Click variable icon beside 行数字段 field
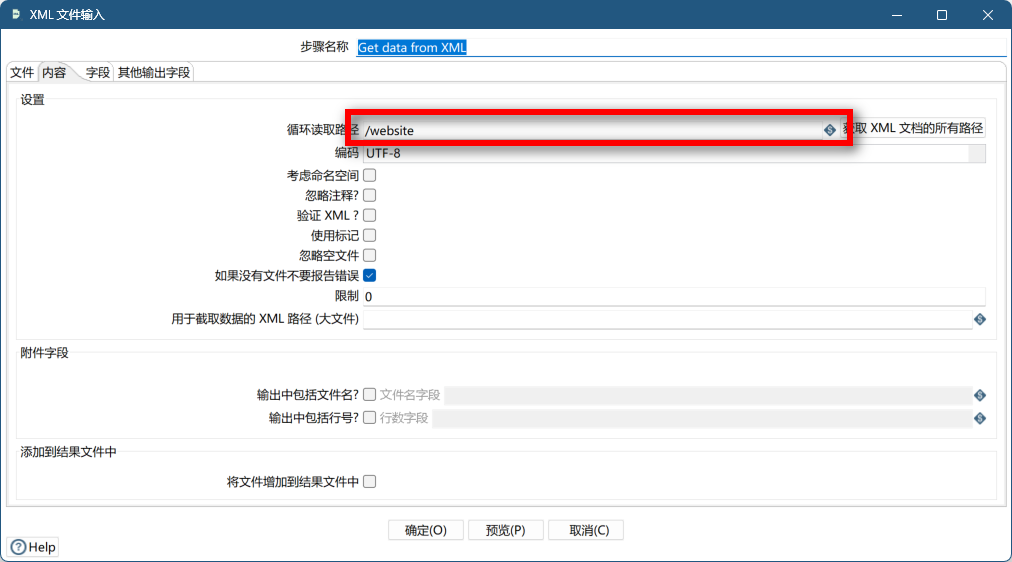 pos(980,418)
